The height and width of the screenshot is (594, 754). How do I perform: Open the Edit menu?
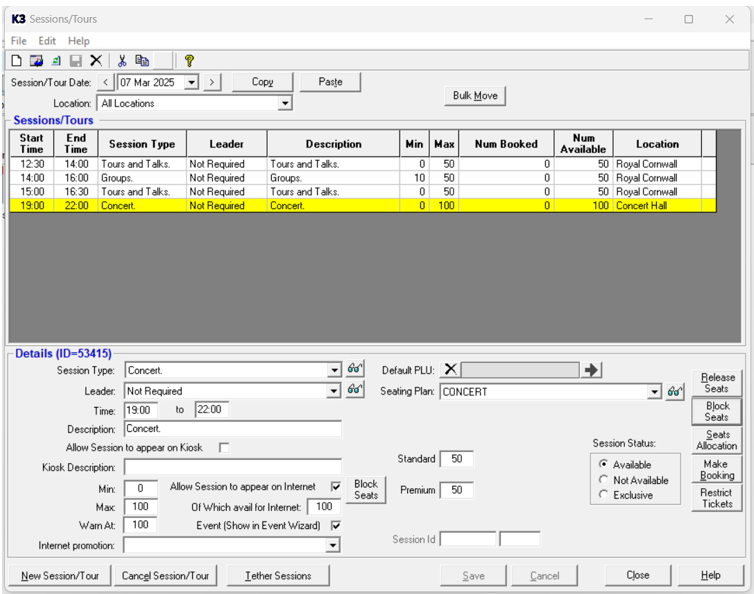coord(47,41)
